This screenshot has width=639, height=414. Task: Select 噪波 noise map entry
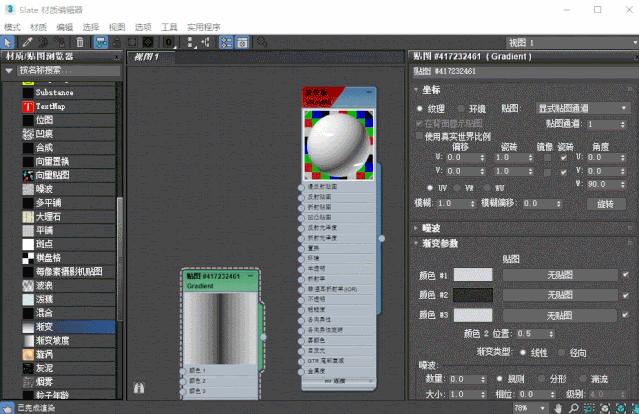click(68, 189)
